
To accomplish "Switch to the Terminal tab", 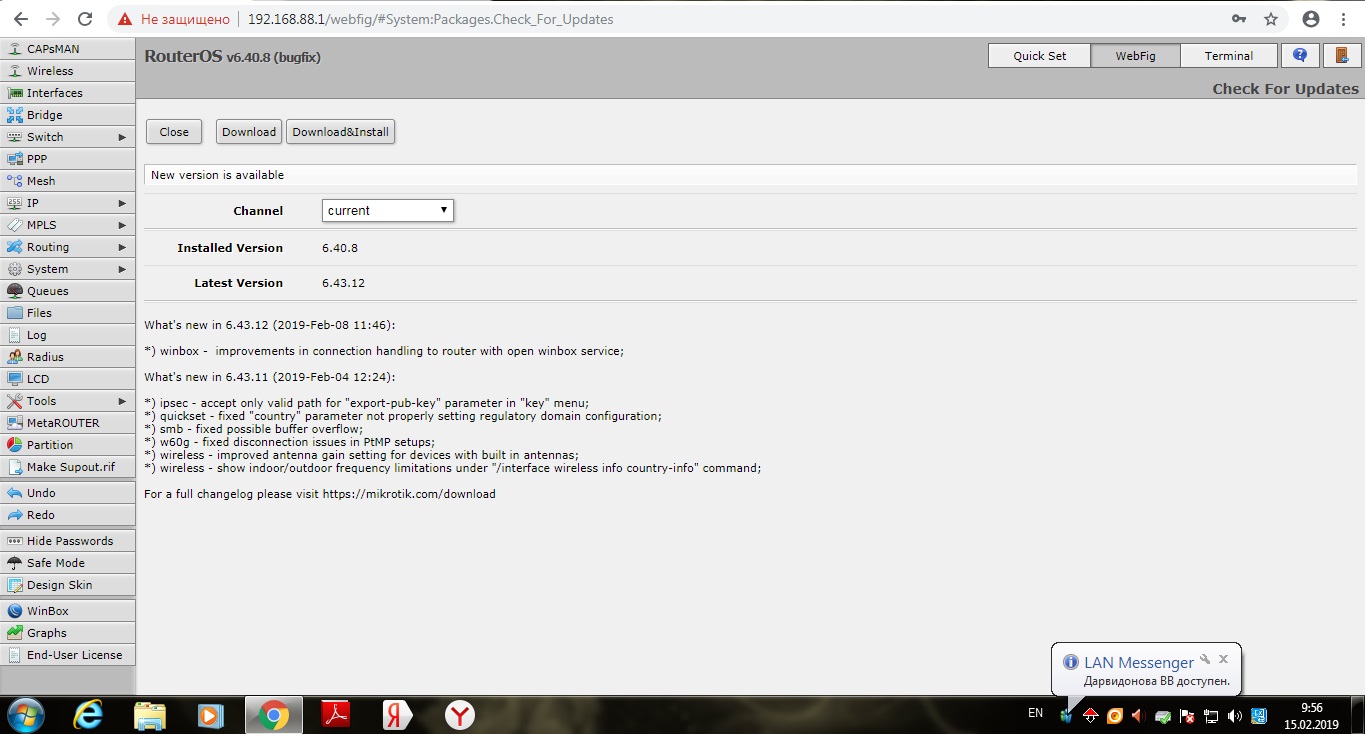I will [x=1229, y=56].
